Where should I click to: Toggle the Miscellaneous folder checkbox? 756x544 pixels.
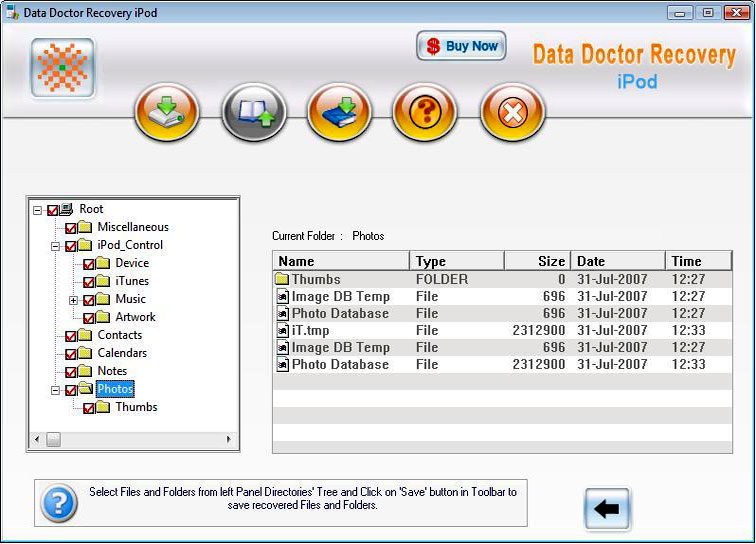click(70, 228)
